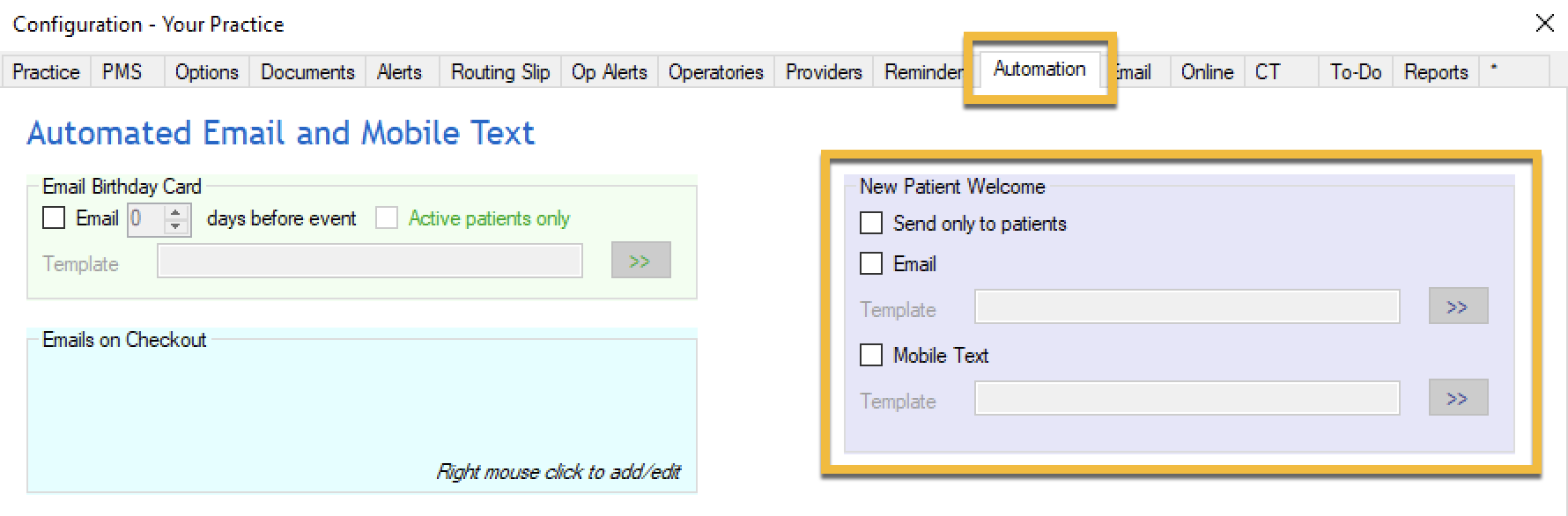
Task: Open the Reports tab
Action: [1435, 72]
